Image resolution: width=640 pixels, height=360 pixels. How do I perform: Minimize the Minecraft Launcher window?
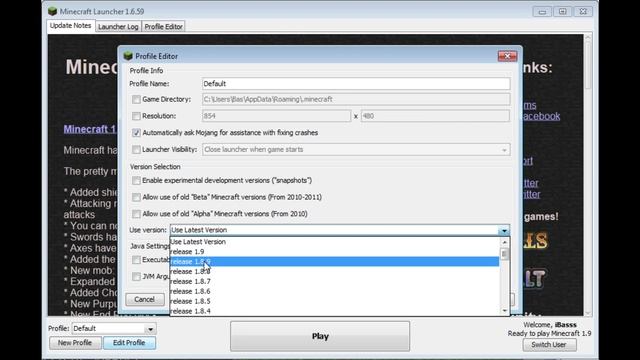[x=542, y=11]
